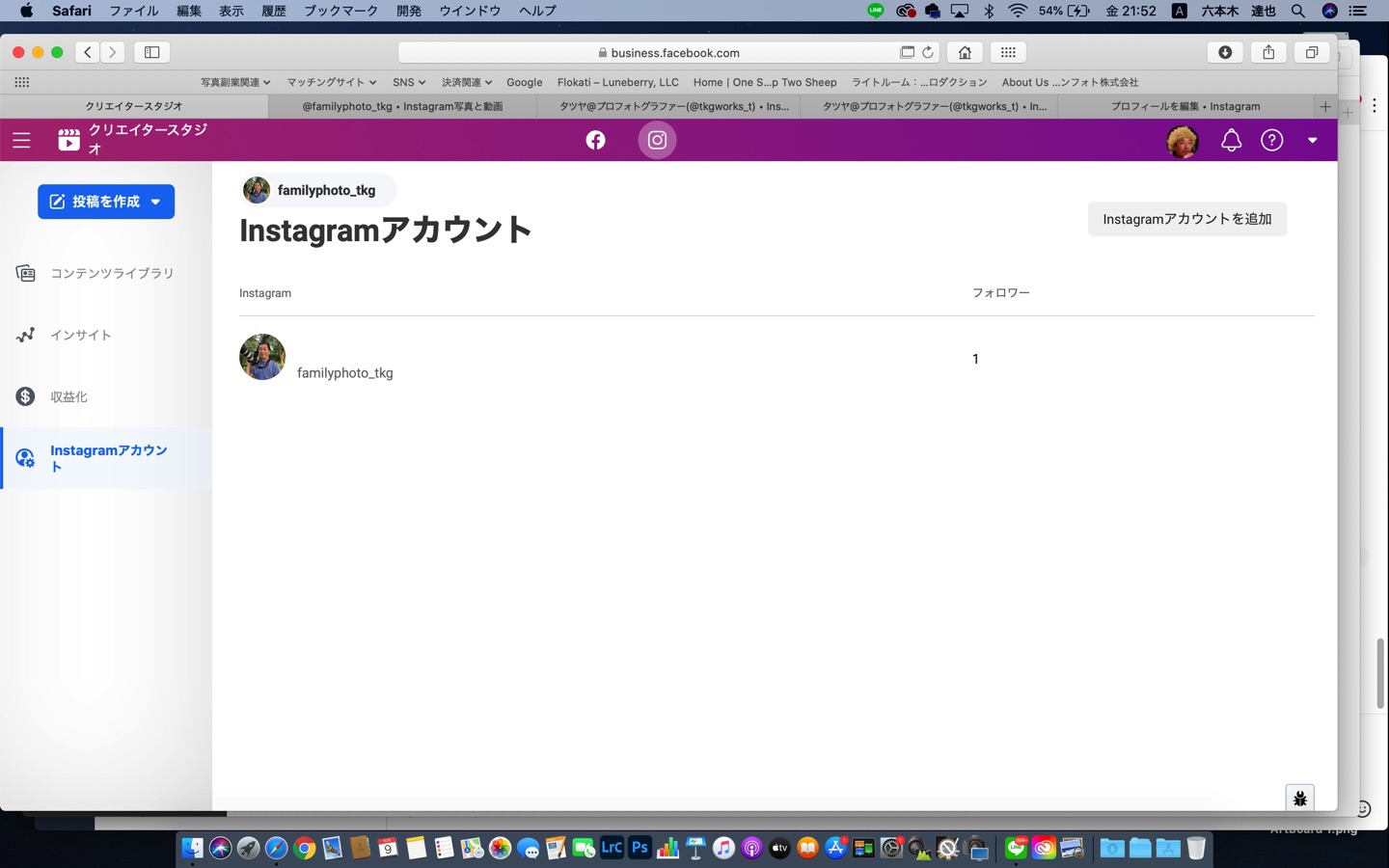Click the Safari share button

[x=1268, y=52]
